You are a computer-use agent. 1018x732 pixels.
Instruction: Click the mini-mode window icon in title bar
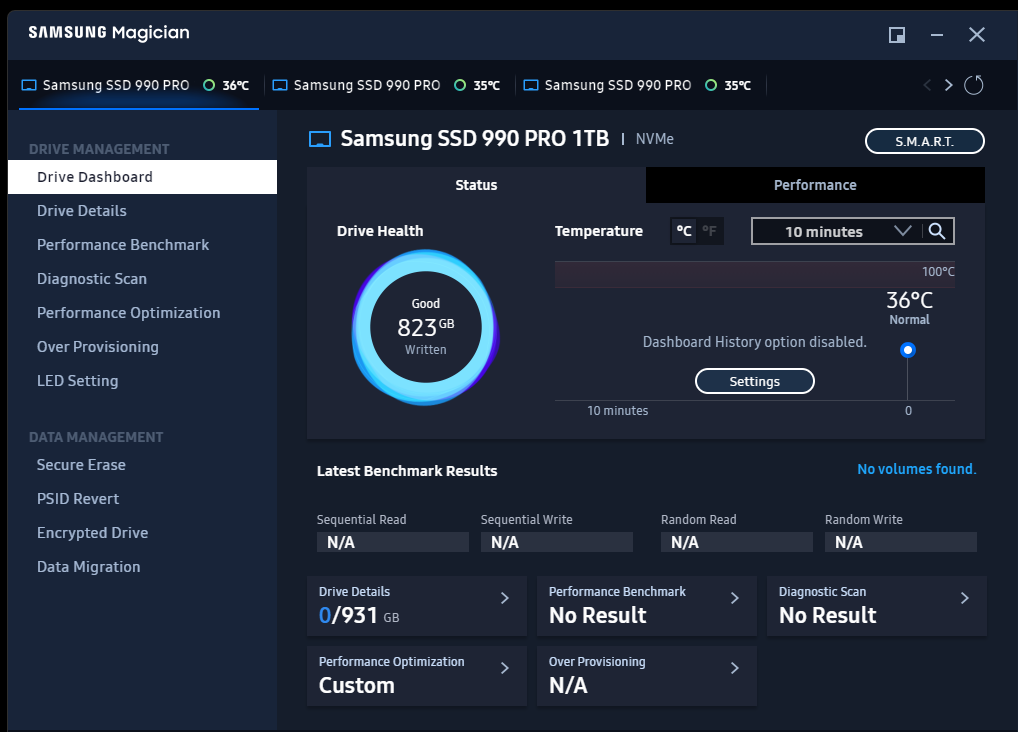(897, 35)
